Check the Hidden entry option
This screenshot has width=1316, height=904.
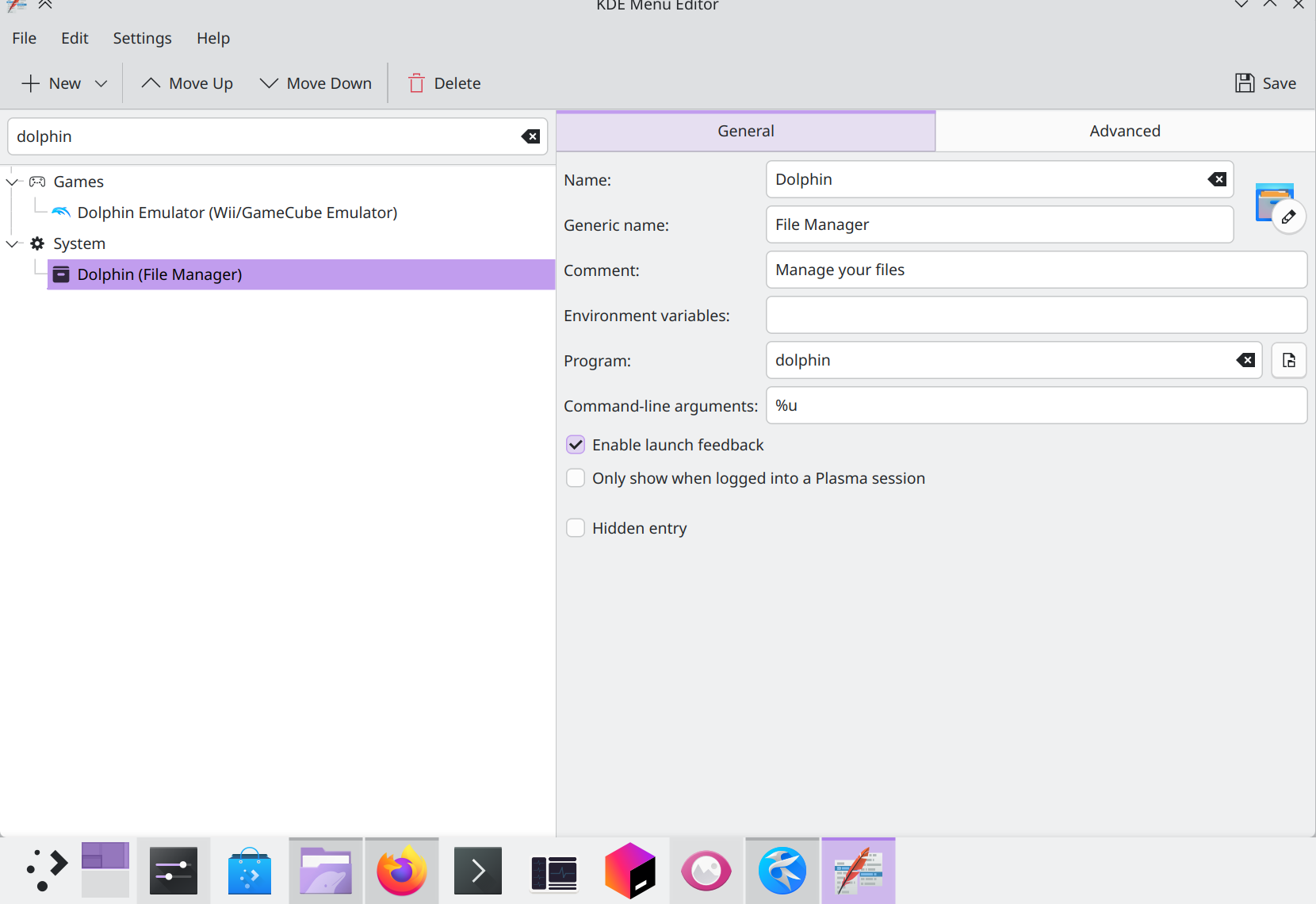coord(575,527)
